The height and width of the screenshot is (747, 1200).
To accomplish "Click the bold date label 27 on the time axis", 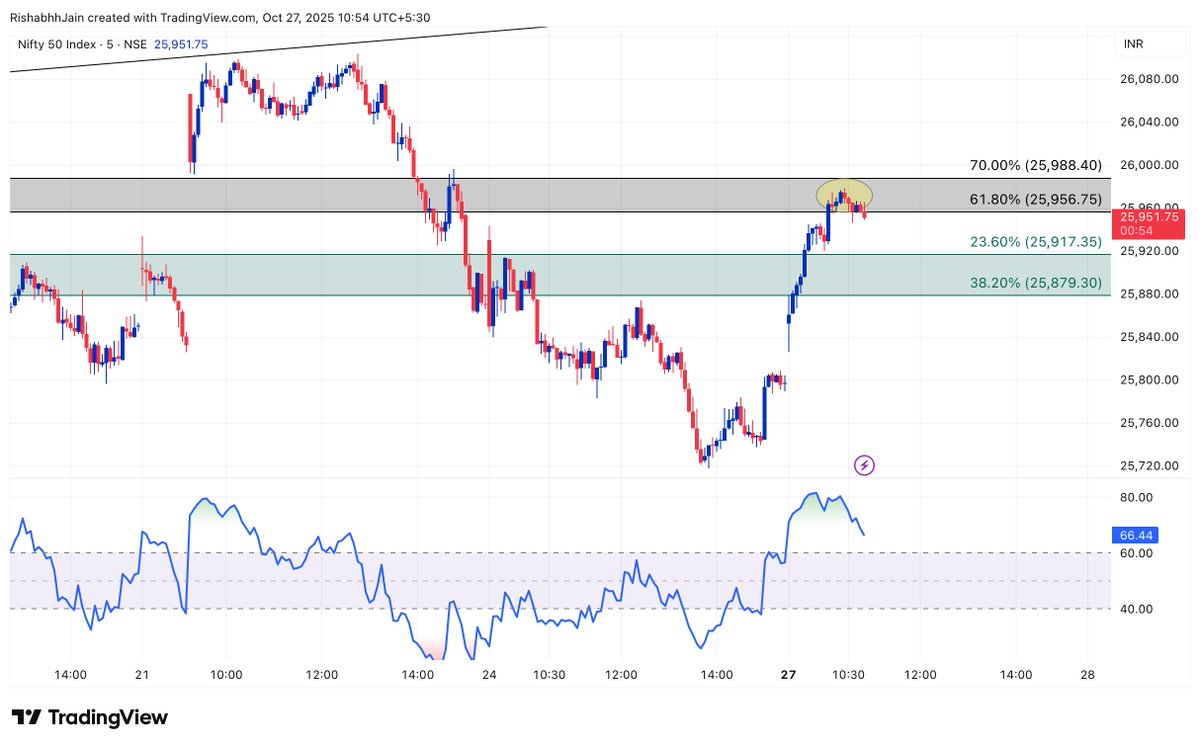I will tap(789, 675).
